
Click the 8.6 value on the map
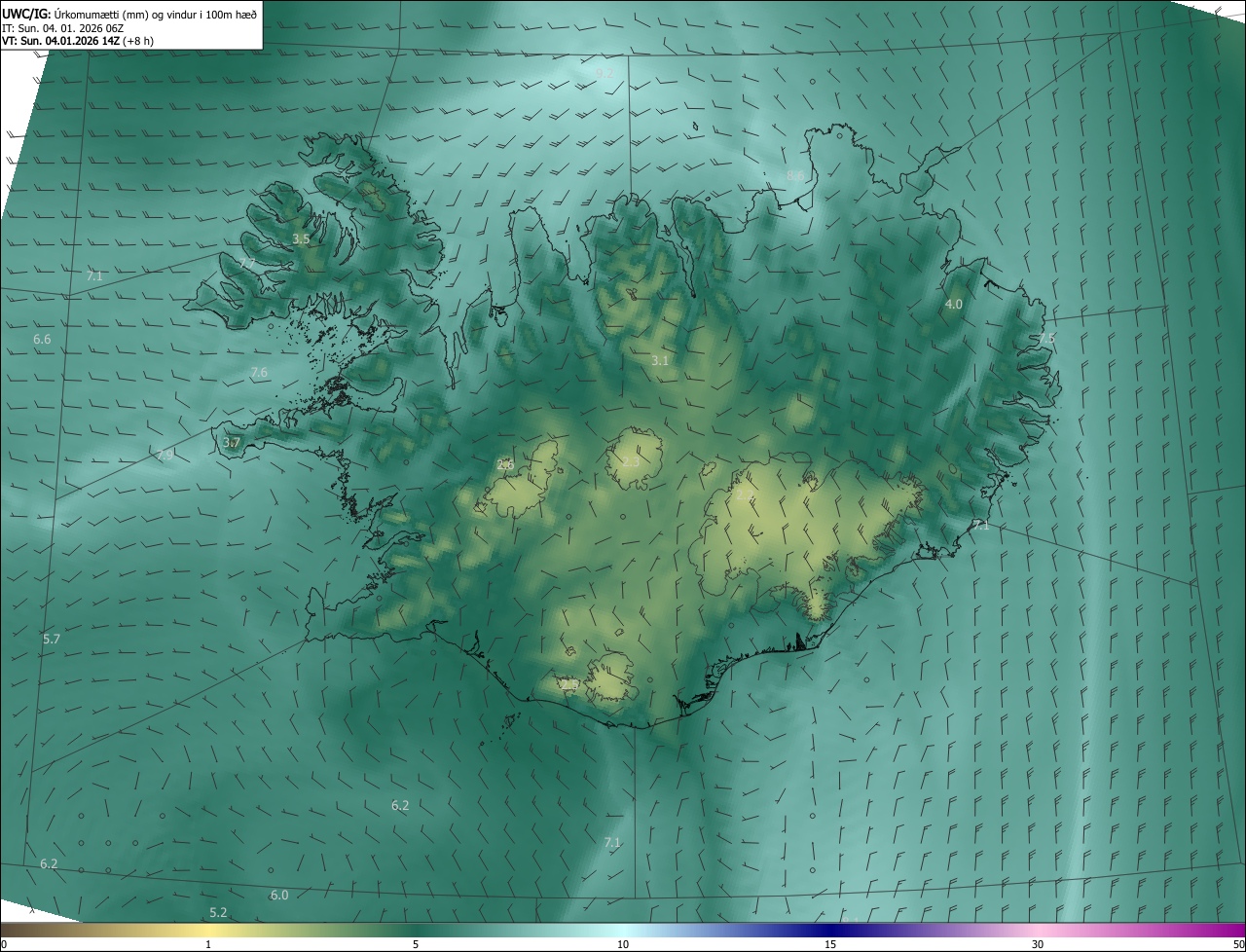point(795,175)
